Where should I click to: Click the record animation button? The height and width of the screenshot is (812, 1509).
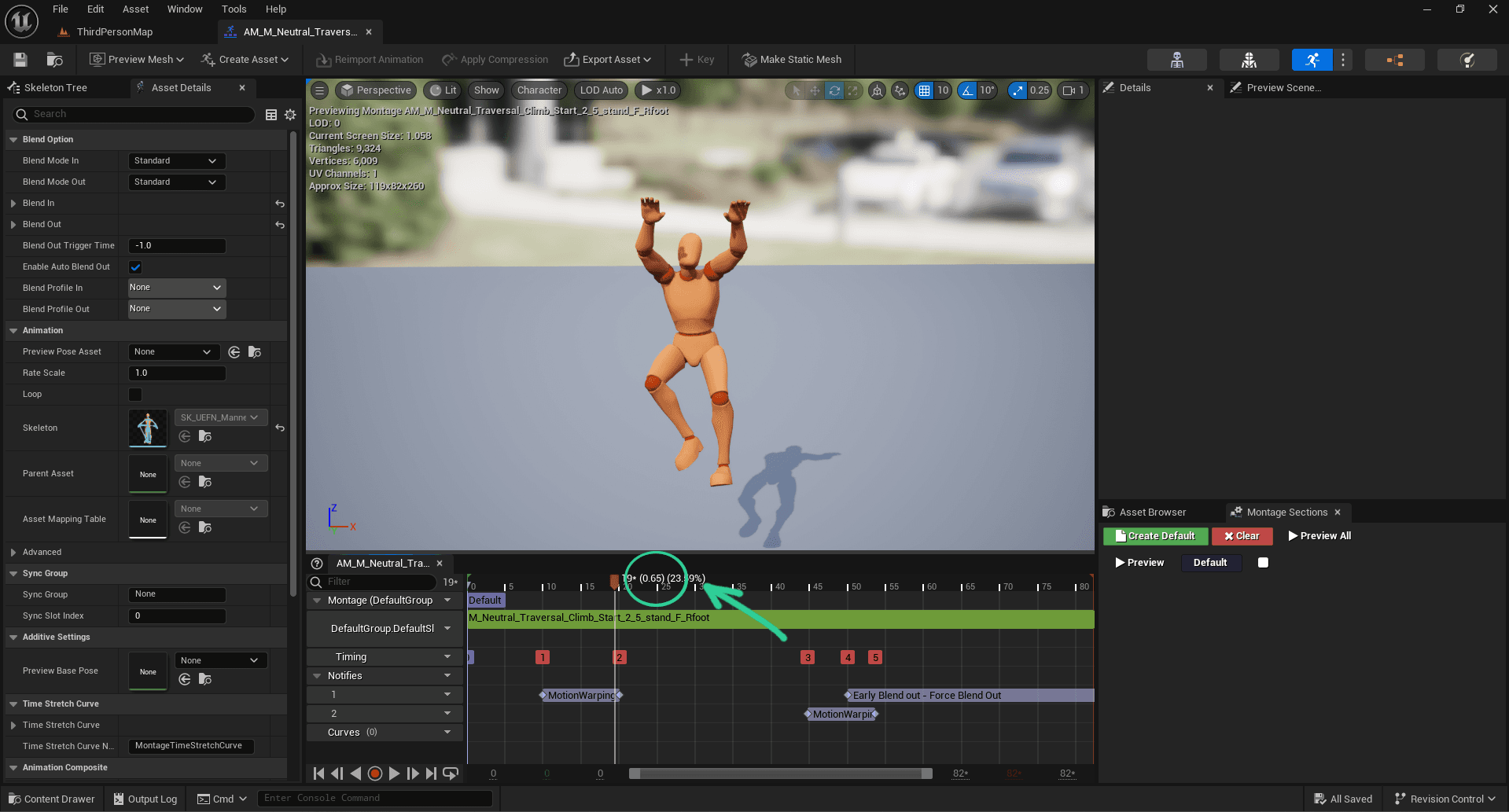pyautogui.click(x=375, y=773)
